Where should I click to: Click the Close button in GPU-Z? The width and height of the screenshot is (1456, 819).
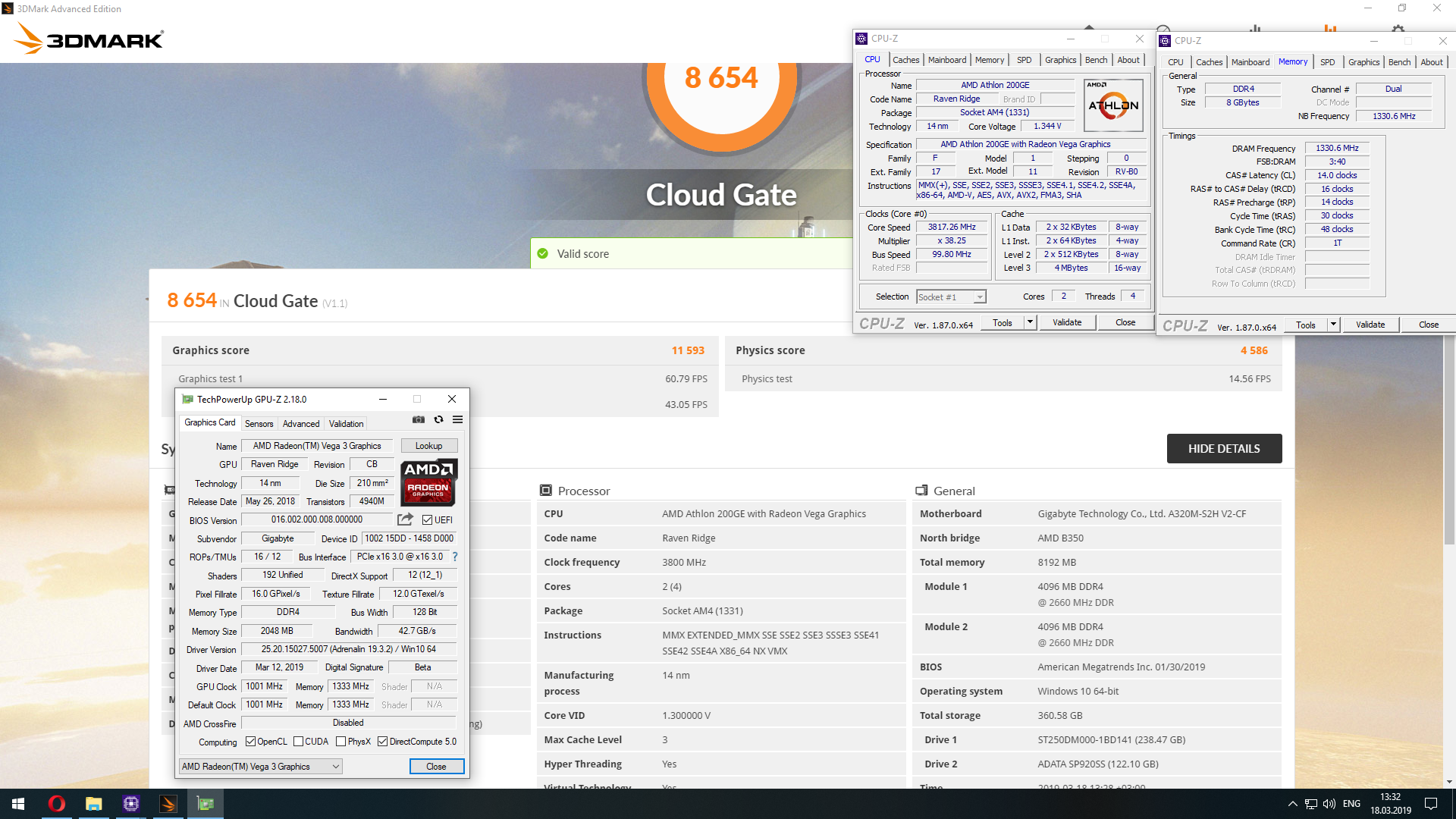(x=436, y=767)
